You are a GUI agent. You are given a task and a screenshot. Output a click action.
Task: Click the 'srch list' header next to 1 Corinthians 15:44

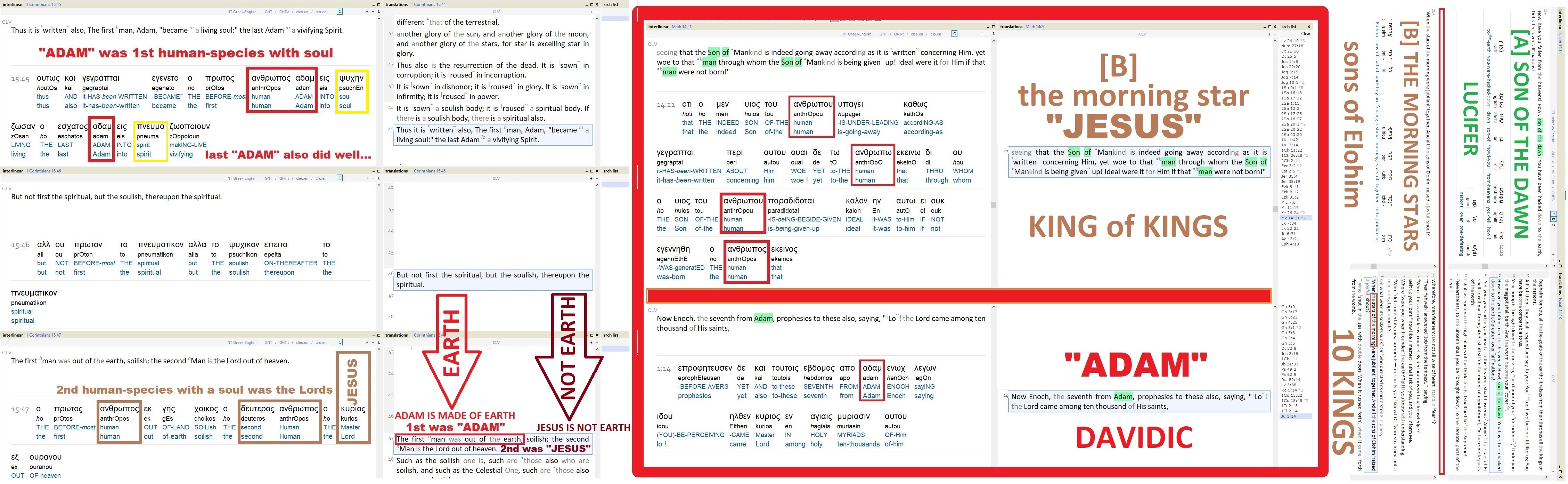611,4
